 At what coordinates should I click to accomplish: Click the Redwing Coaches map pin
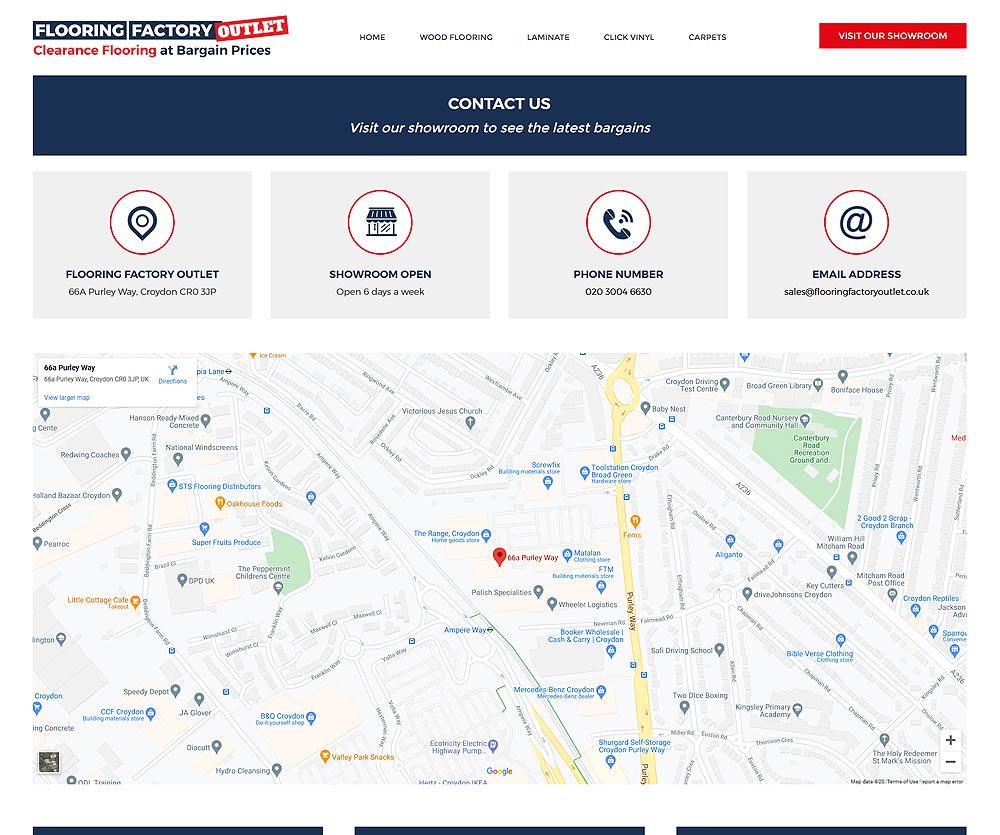(126, 454)
